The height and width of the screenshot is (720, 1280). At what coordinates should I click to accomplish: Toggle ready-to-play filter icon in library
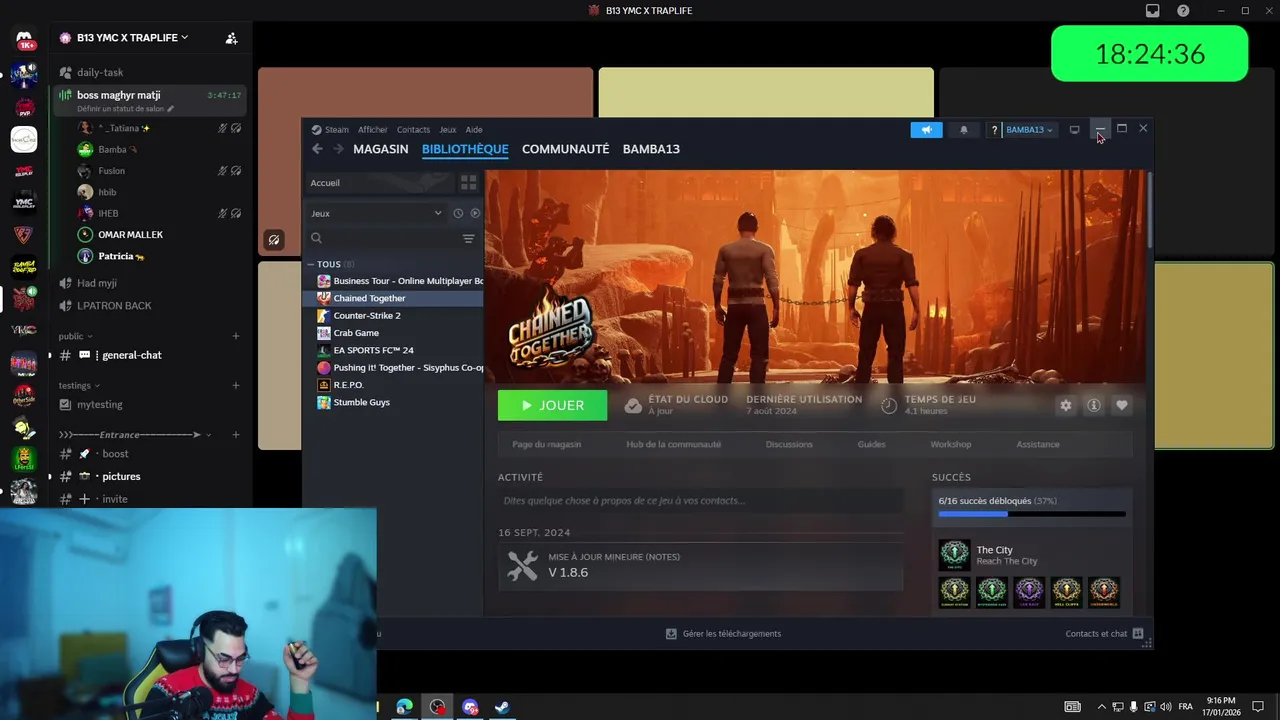(475, 213)
